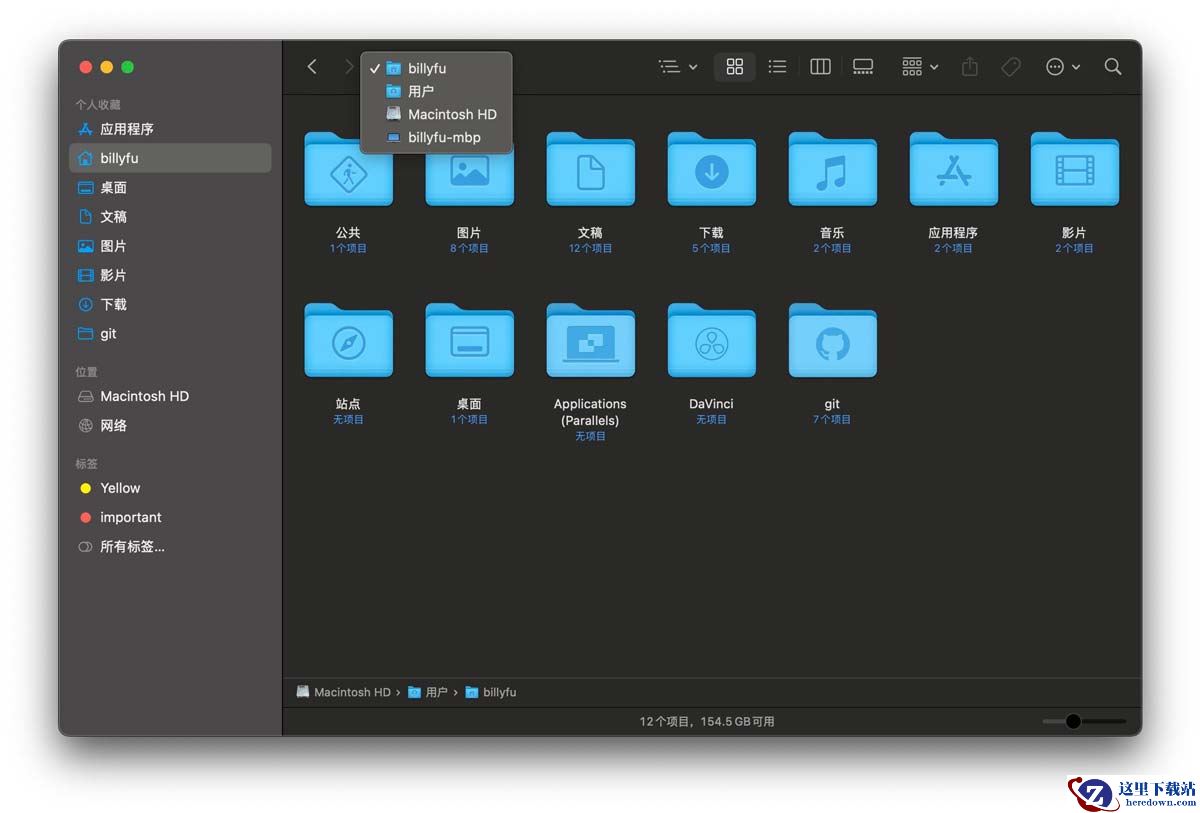Choose billyfu-mbp in the path menu
This screenshot has height=813, width=1200.
pyautogui.click(x=443, y=137)
